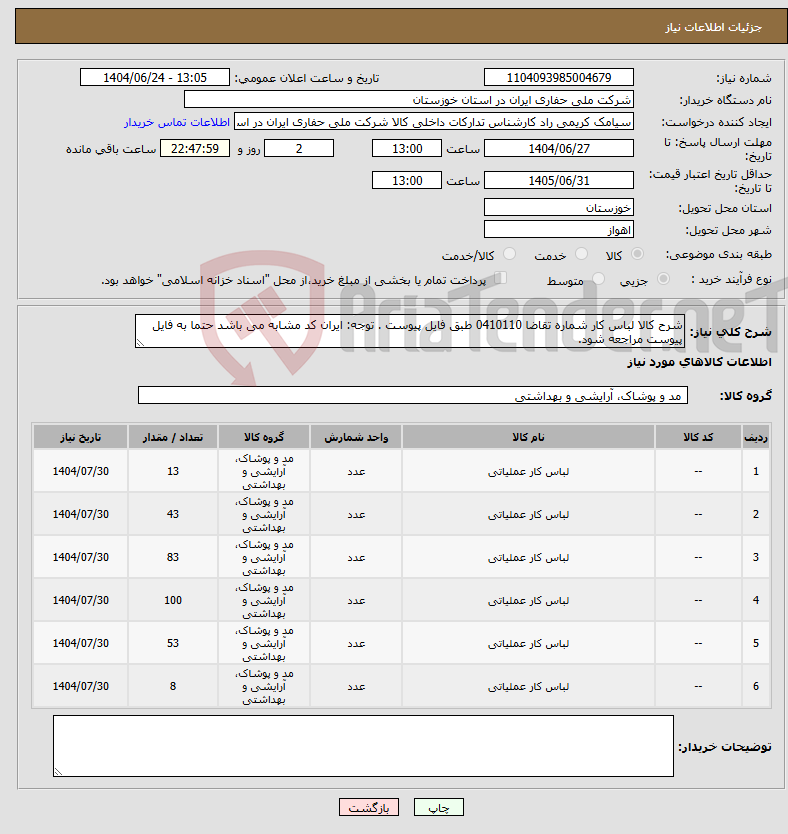Viewport: 788px width, 834px height.
Task: Open the اطلاعات تماس خریدار link
Action: [x=177, y=122]
